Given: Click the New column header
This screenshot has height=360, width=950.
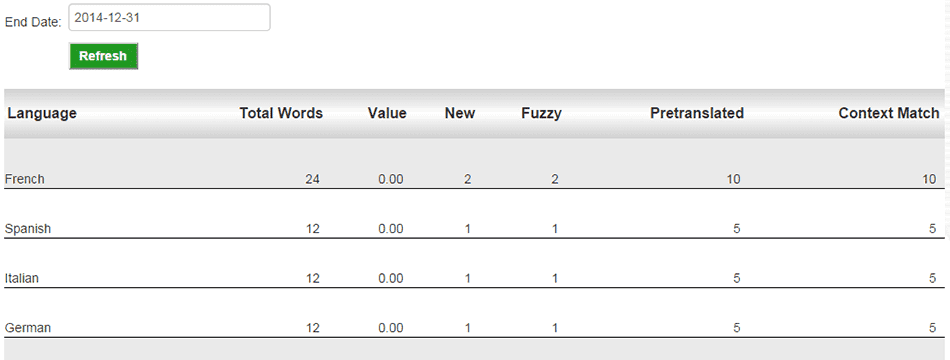Looking at the screenshot, I should point(460,113).
